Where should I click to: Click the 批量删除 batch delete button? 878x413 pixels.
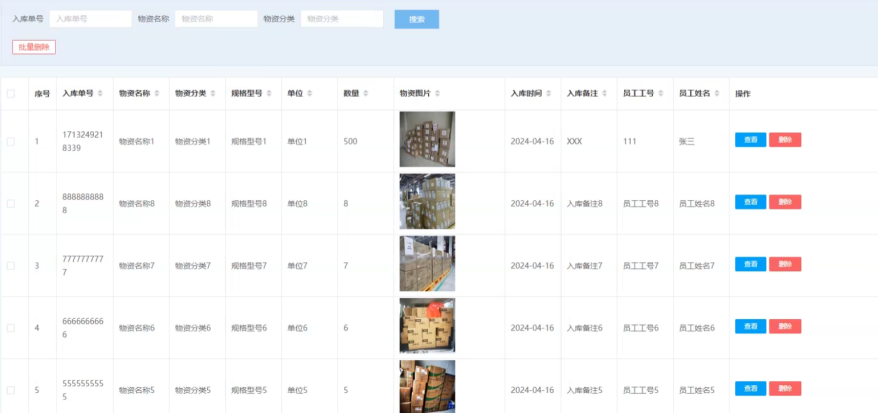click(x=34, y=47)
